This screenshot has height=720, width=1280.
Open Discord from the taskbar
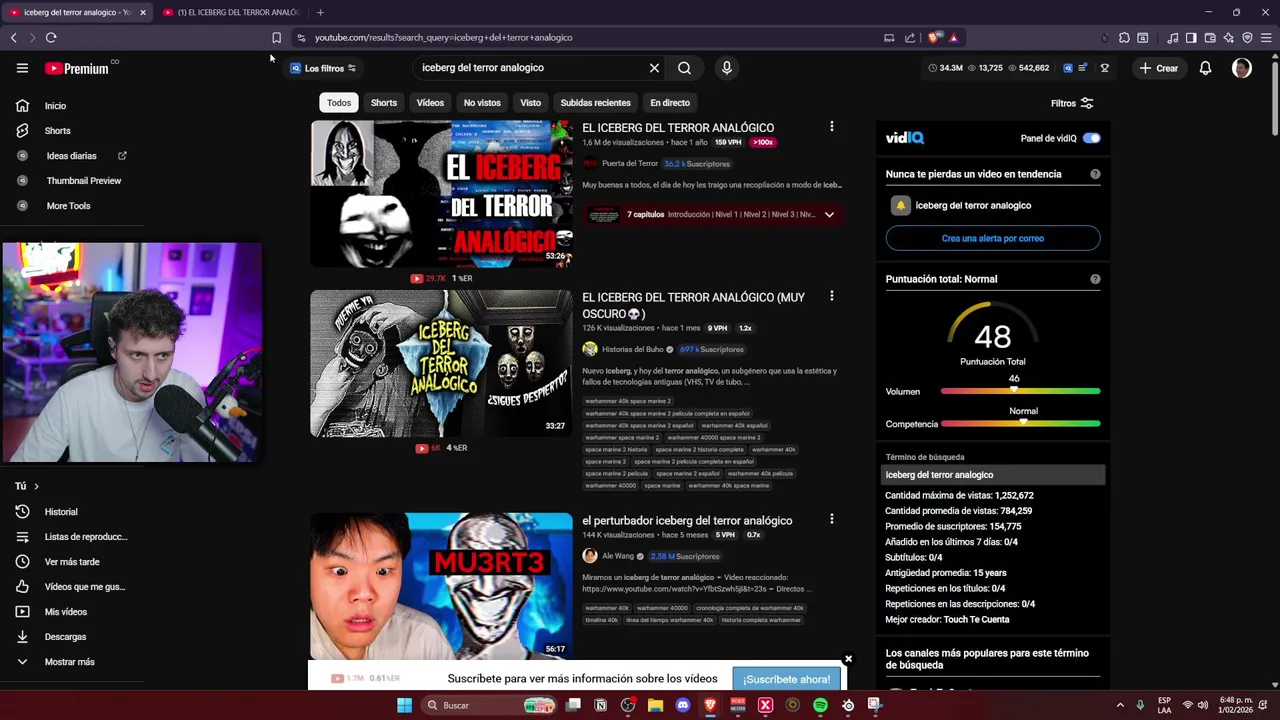coord(683,705)
